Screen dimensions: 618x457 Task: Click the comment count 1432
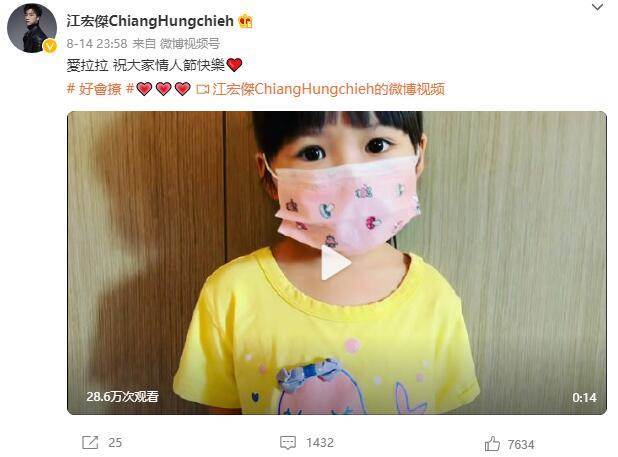320,442
